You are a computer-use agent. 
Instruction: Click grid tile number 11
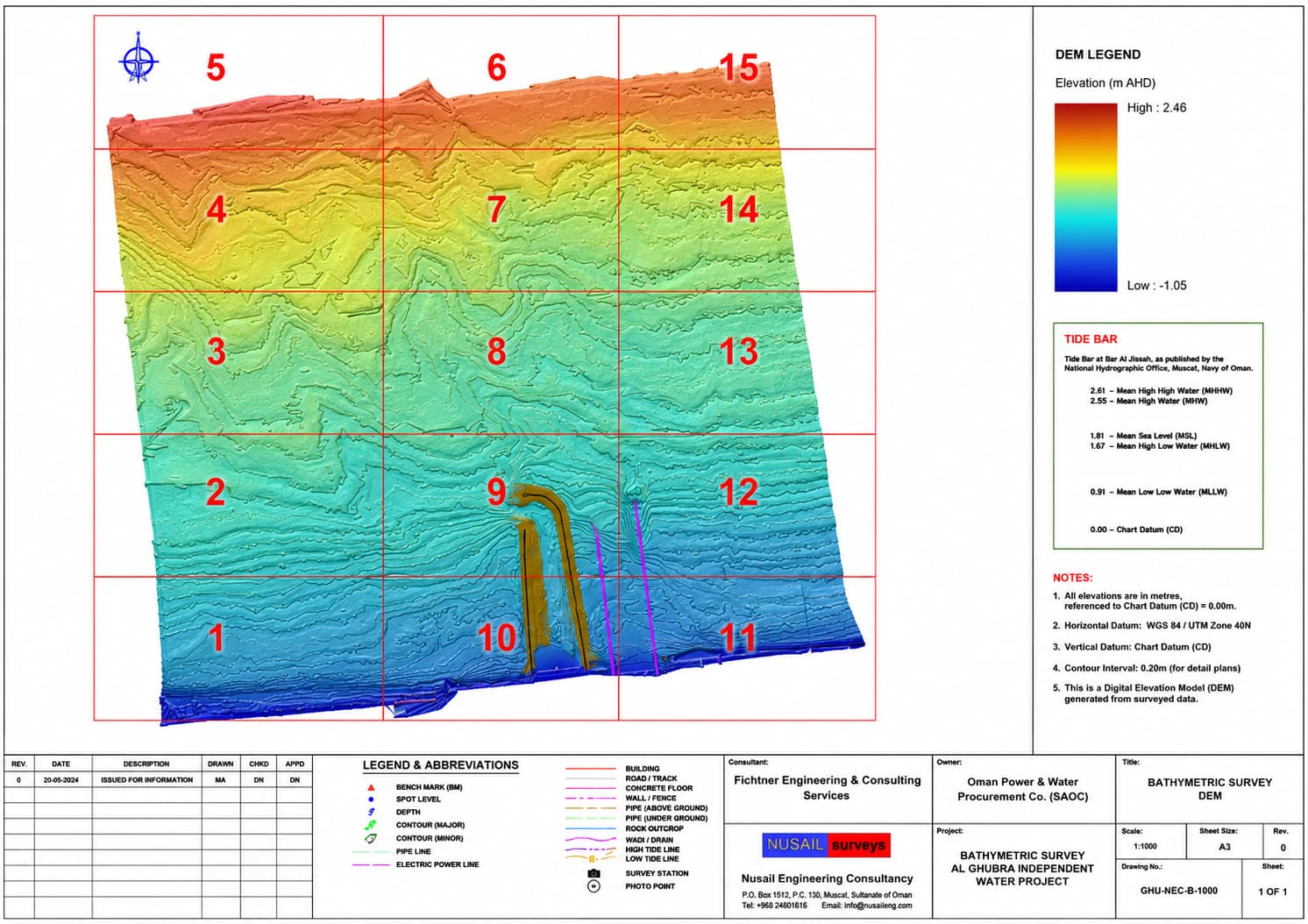click(738, 637)
